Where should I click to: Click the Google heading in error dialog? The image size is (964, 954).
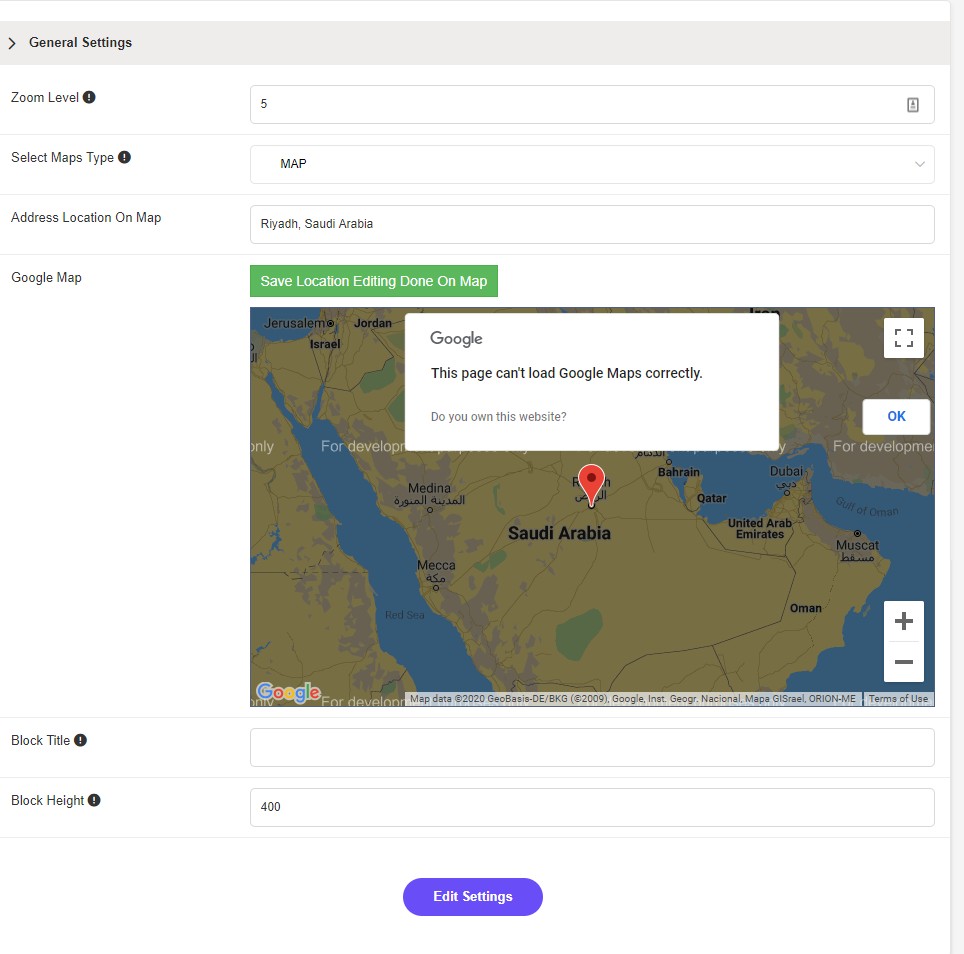(x=456, y=339)
